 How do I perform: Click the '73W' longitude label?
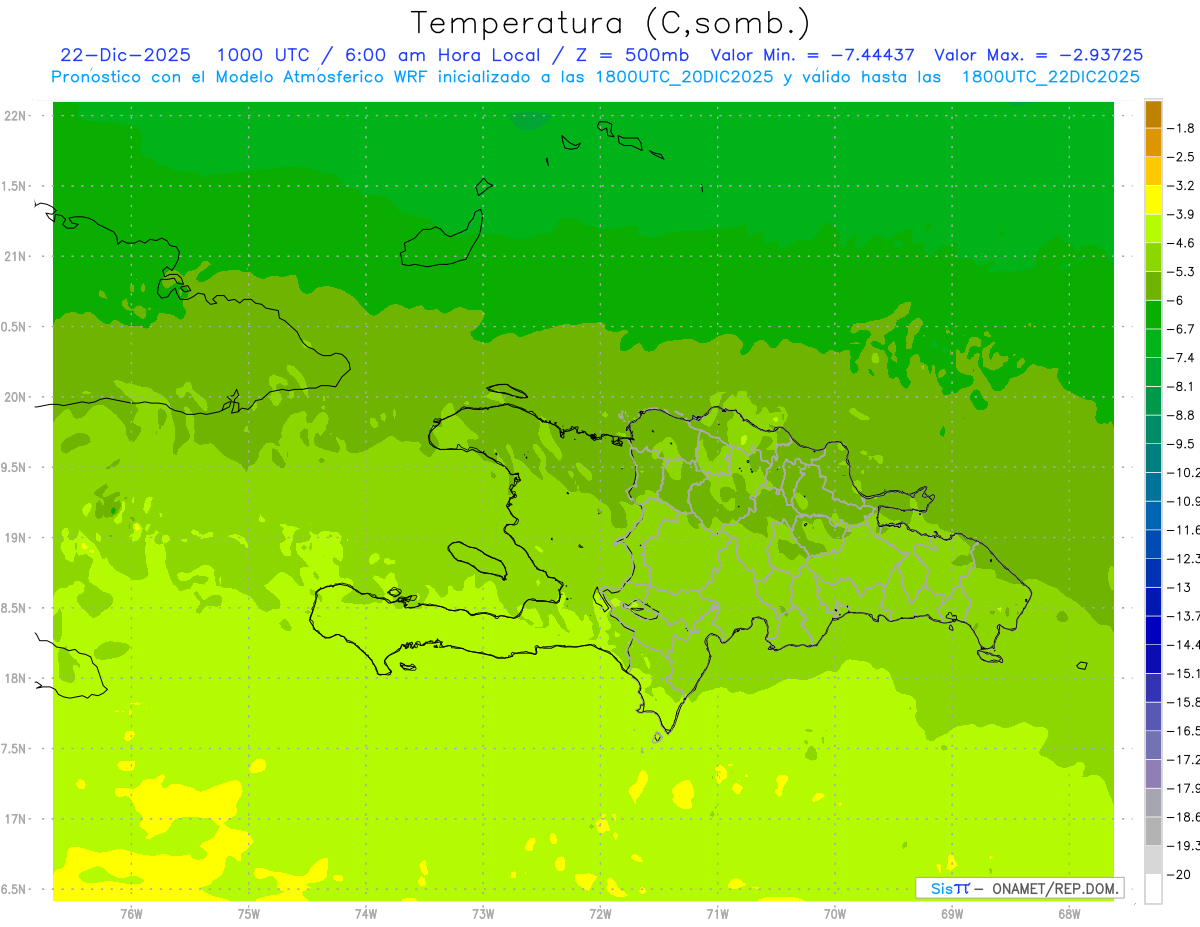pyautogui.click(x=483, y=913)
